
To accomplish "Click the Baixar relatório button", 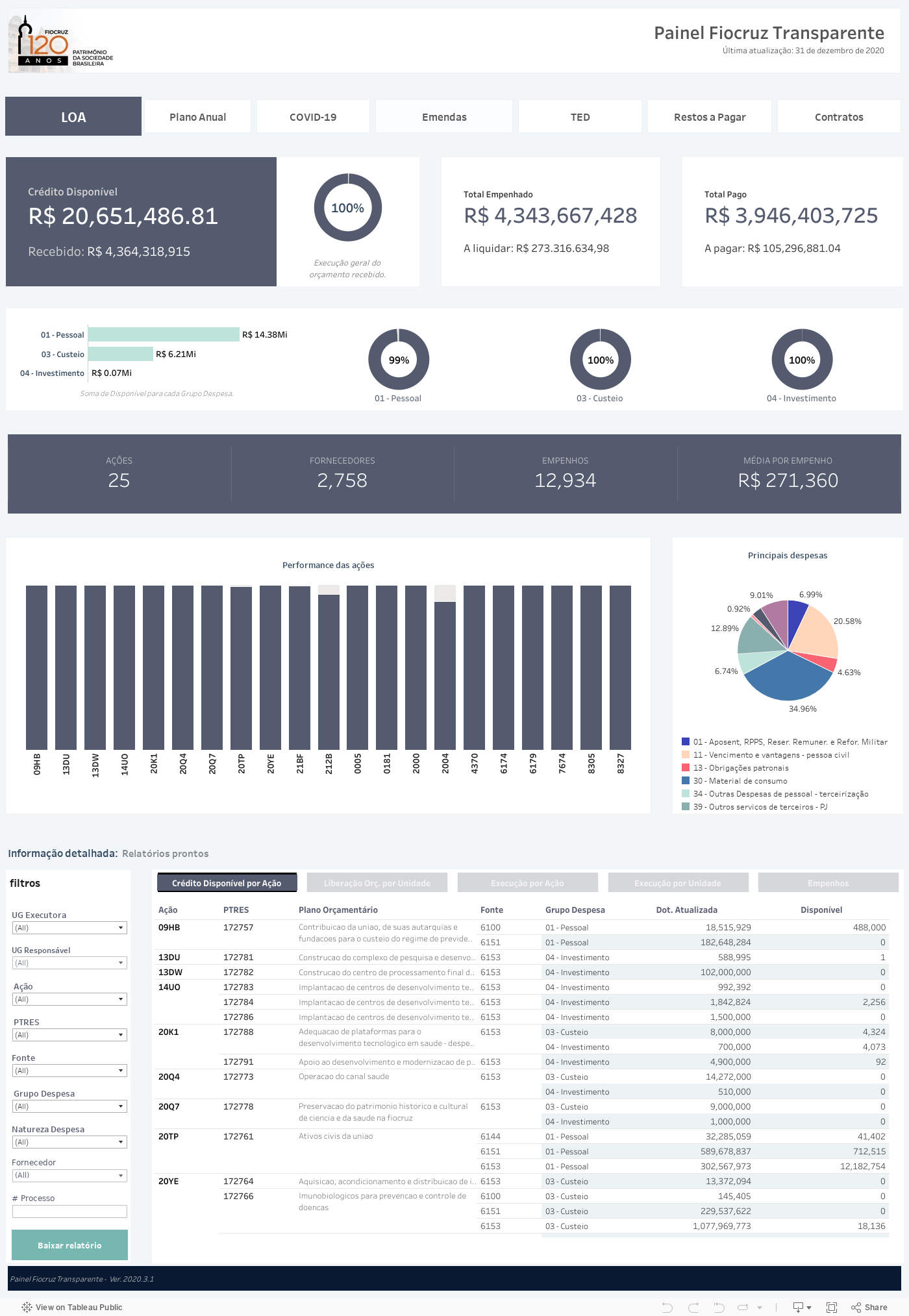I will point(69,1245).
